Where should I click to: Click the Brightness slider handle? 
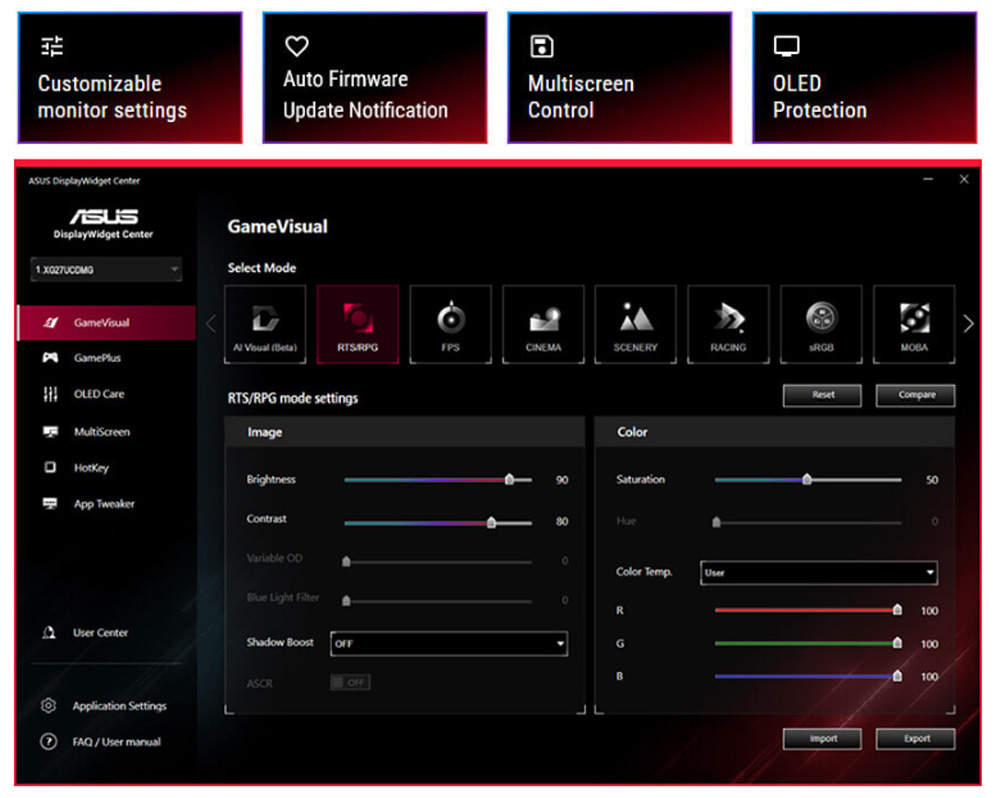tap(509, 480)
